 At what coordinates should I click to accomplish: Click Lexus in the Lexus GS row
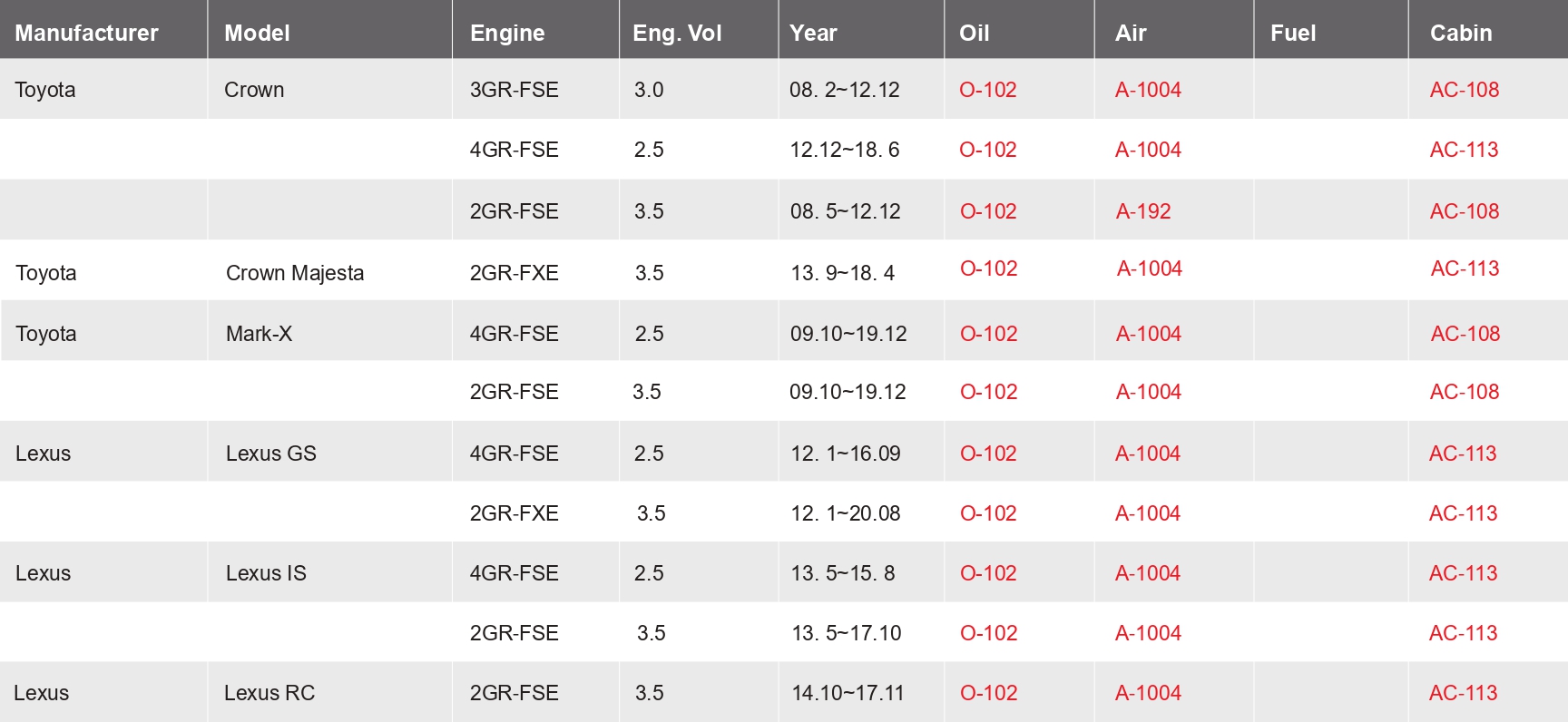point(43,454)
